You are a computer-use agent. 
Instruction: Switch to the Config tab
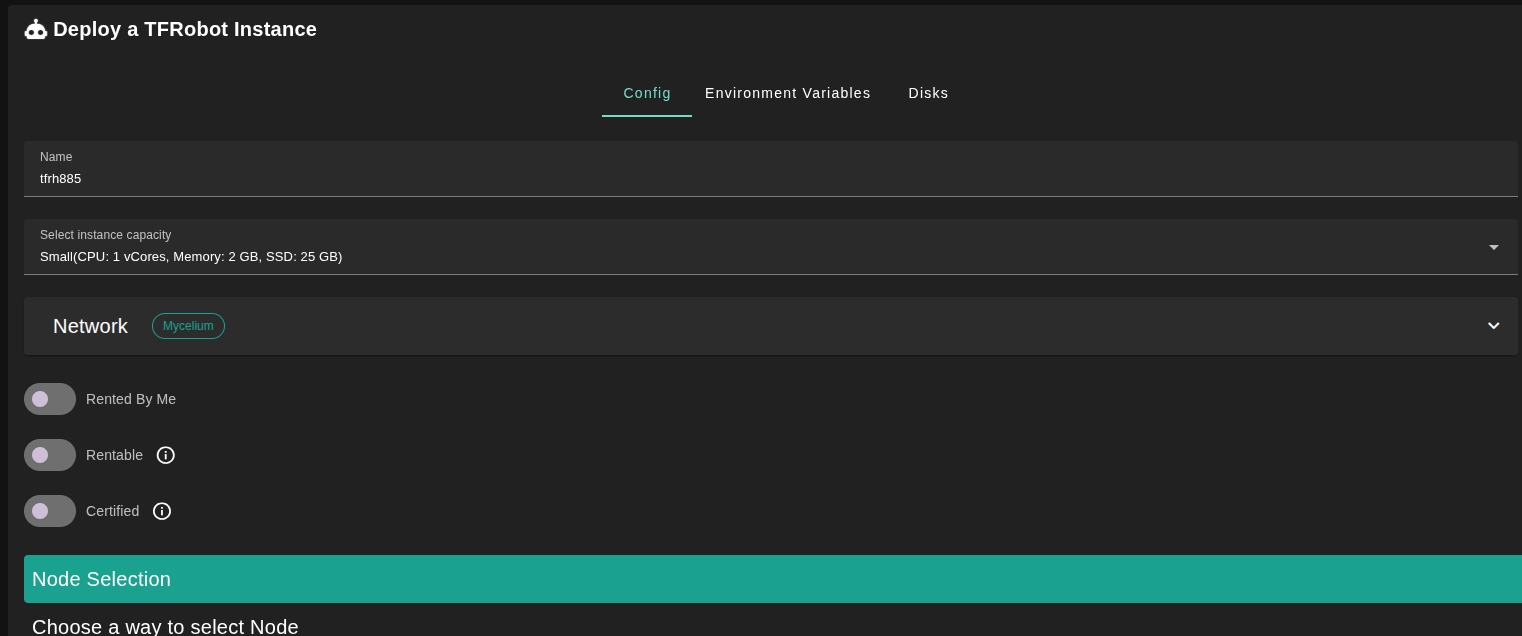[x=647, y=93]
